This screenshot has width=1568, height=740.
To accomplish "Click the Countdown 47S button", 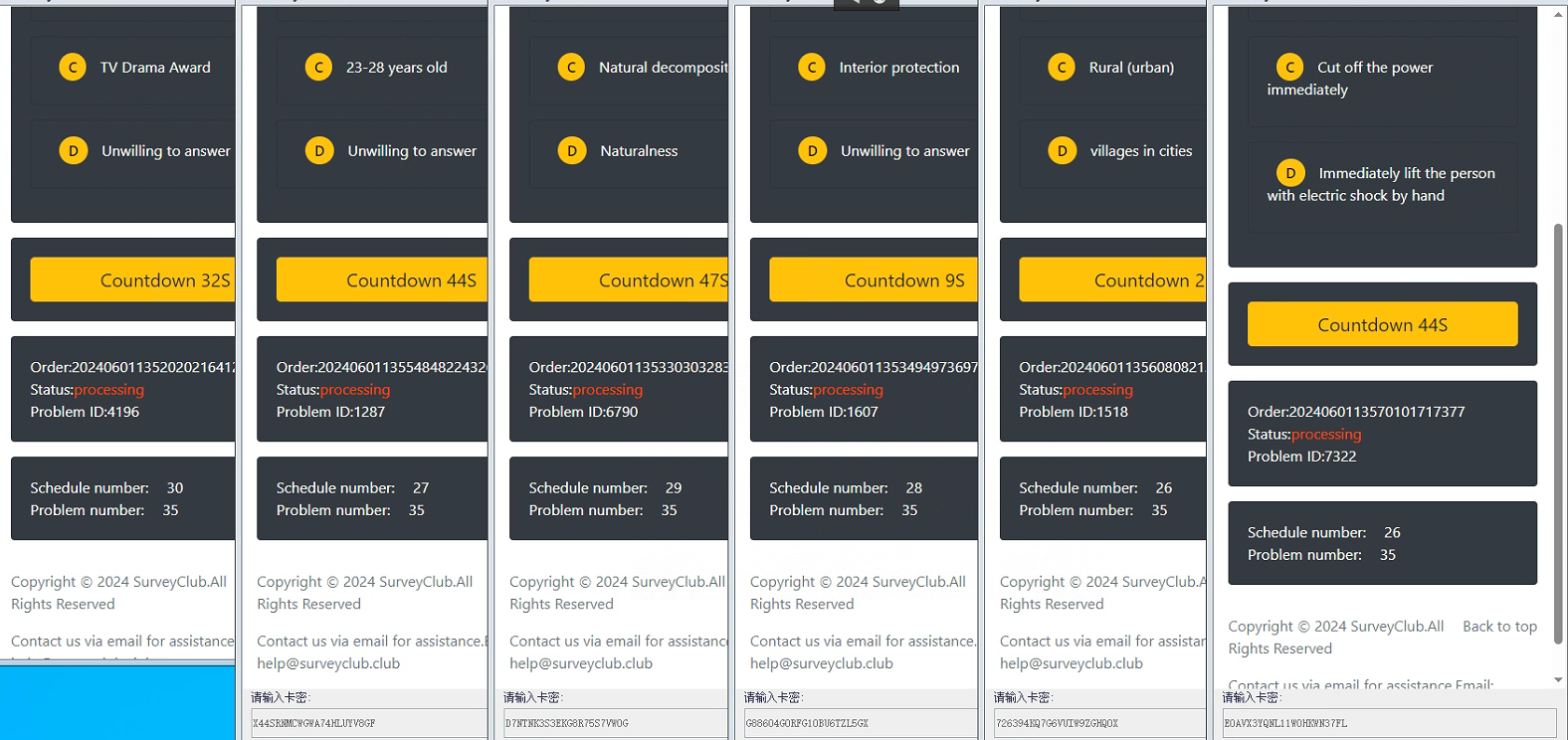I will pos(629,279).
